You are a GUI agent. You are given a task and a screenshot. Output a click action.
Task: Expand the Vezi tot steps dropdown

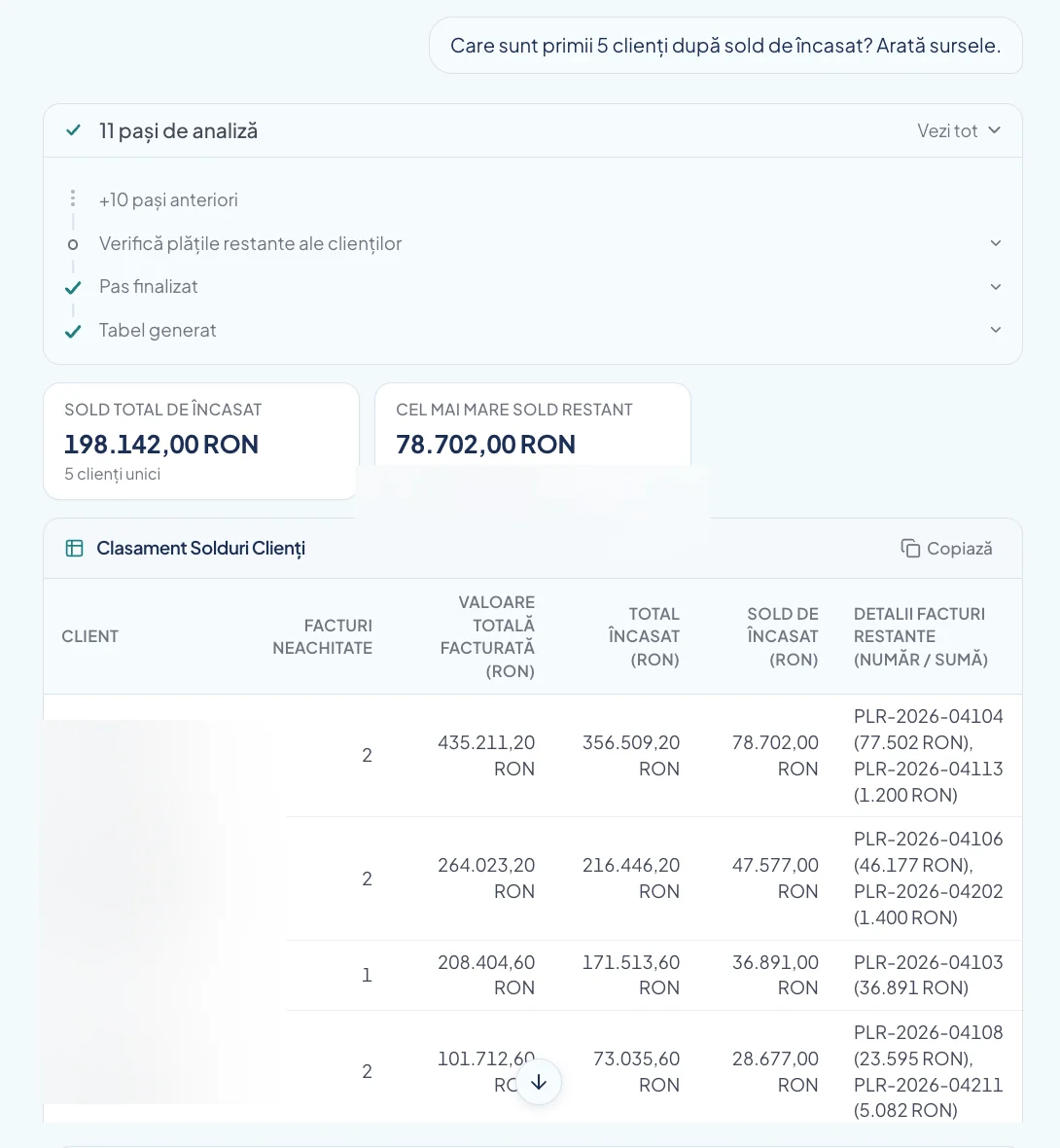pyautogui.click(x=958, y=131)
